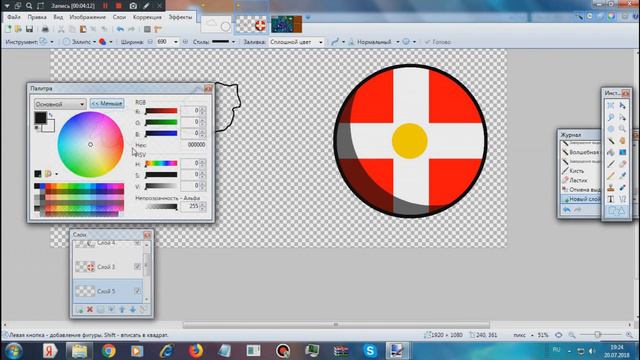This screenshot has height=360, width=640.
Task: Open the Слои menu
Action: 119,17
